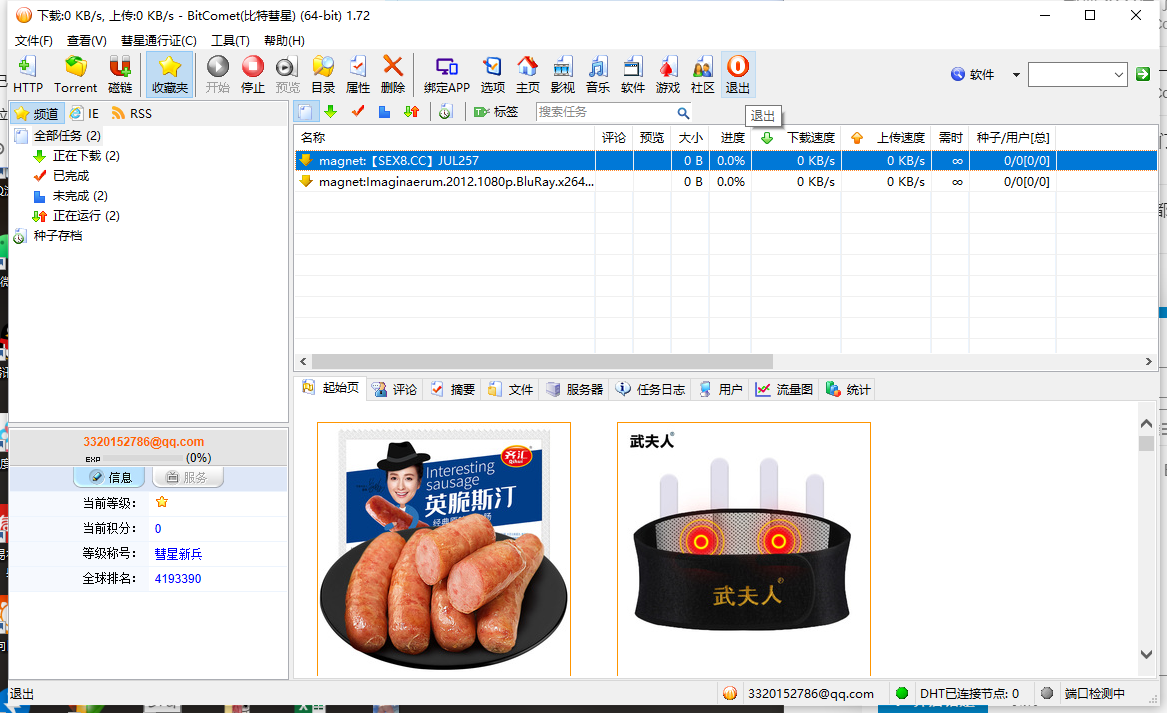Open the 音乐 music channel
1167x713 pixels.
pos(597,74)
